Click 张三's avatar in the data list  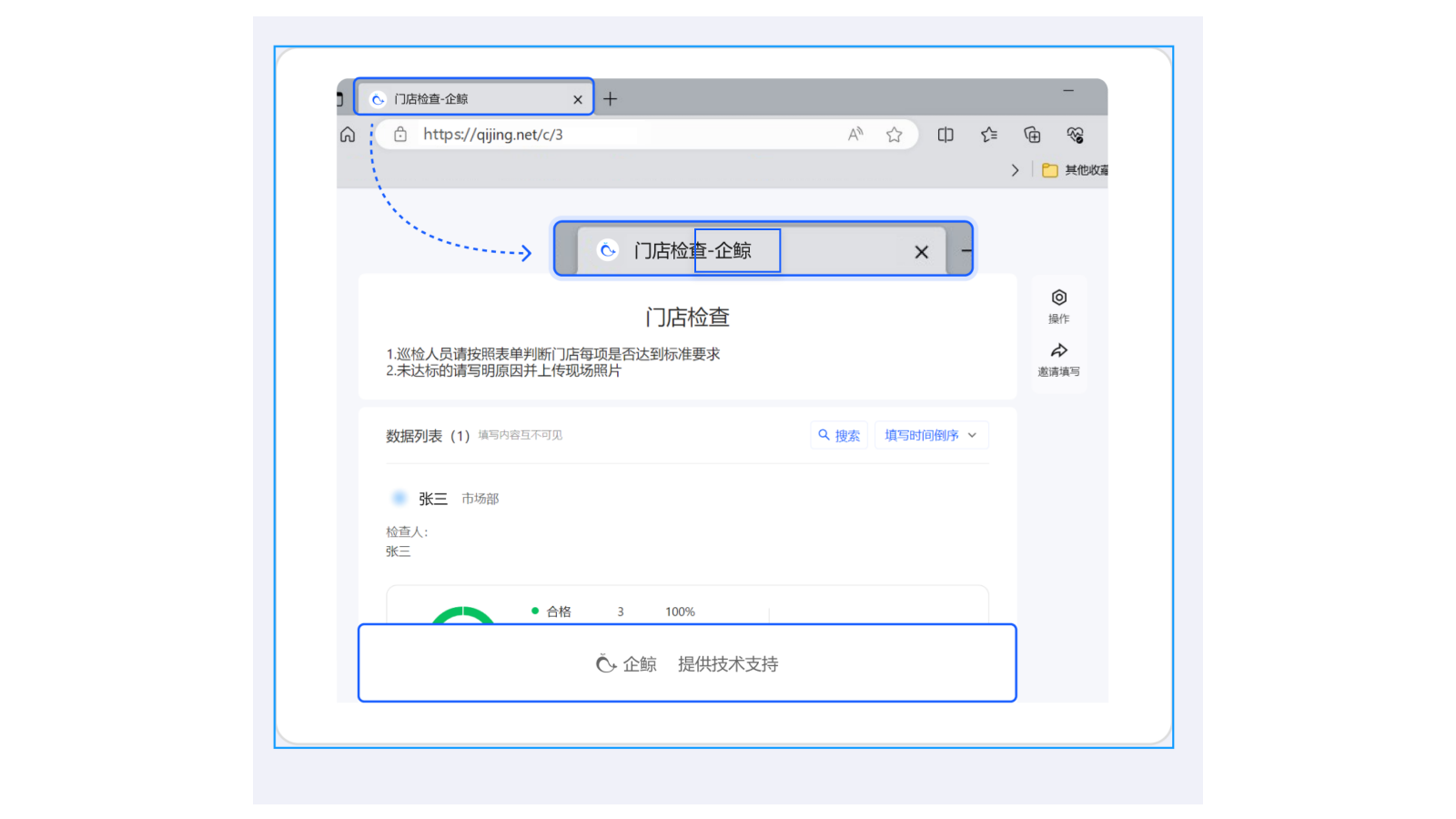[399, 498]
